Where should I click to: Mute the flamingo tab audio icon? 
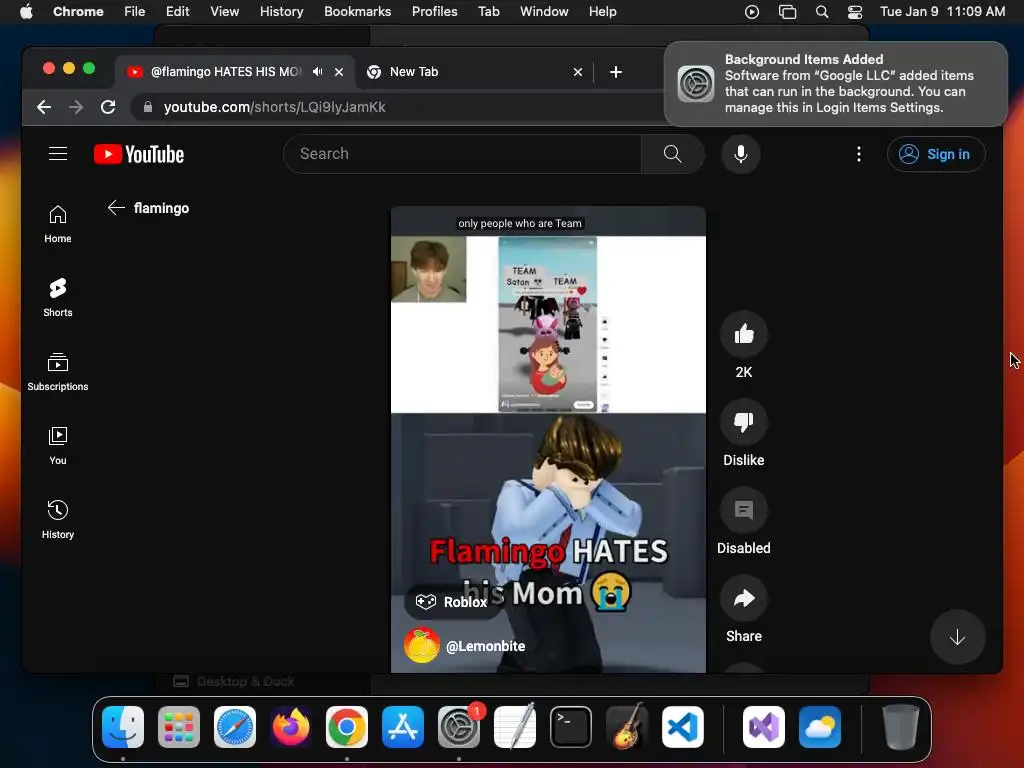point(317,72)
